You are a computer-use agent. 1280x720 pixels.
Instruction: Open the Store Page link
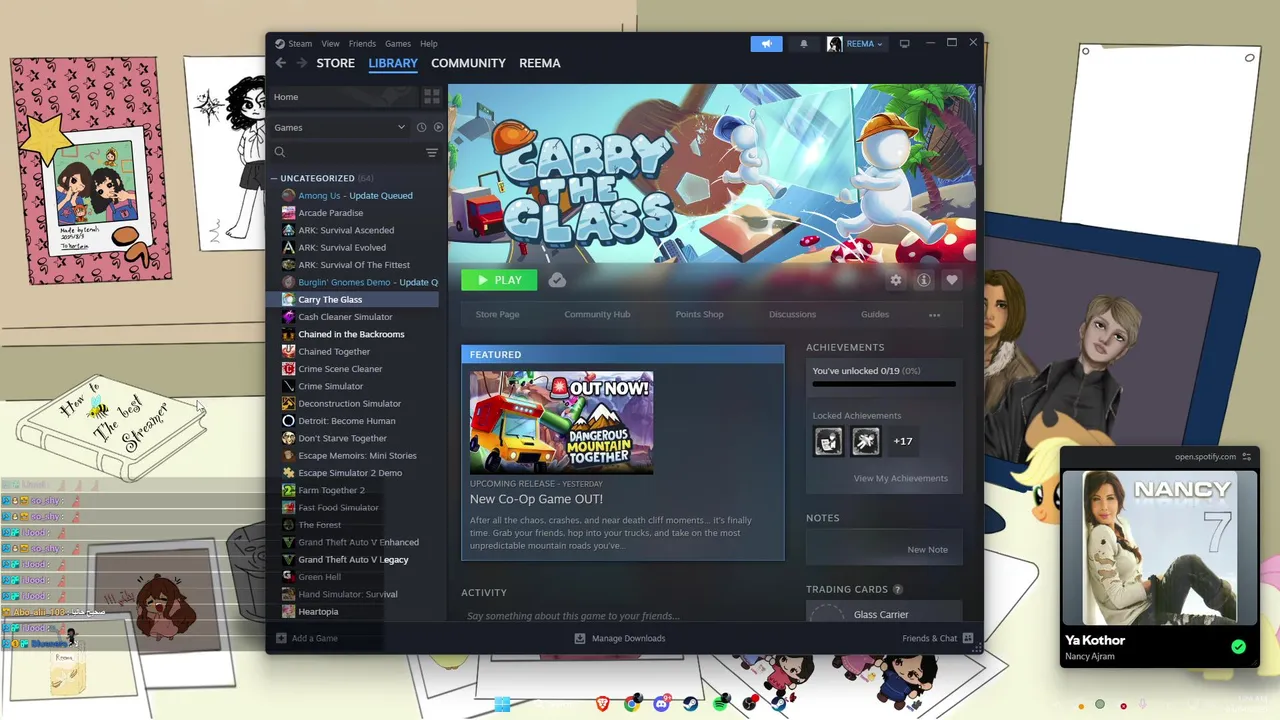[497, 315]
